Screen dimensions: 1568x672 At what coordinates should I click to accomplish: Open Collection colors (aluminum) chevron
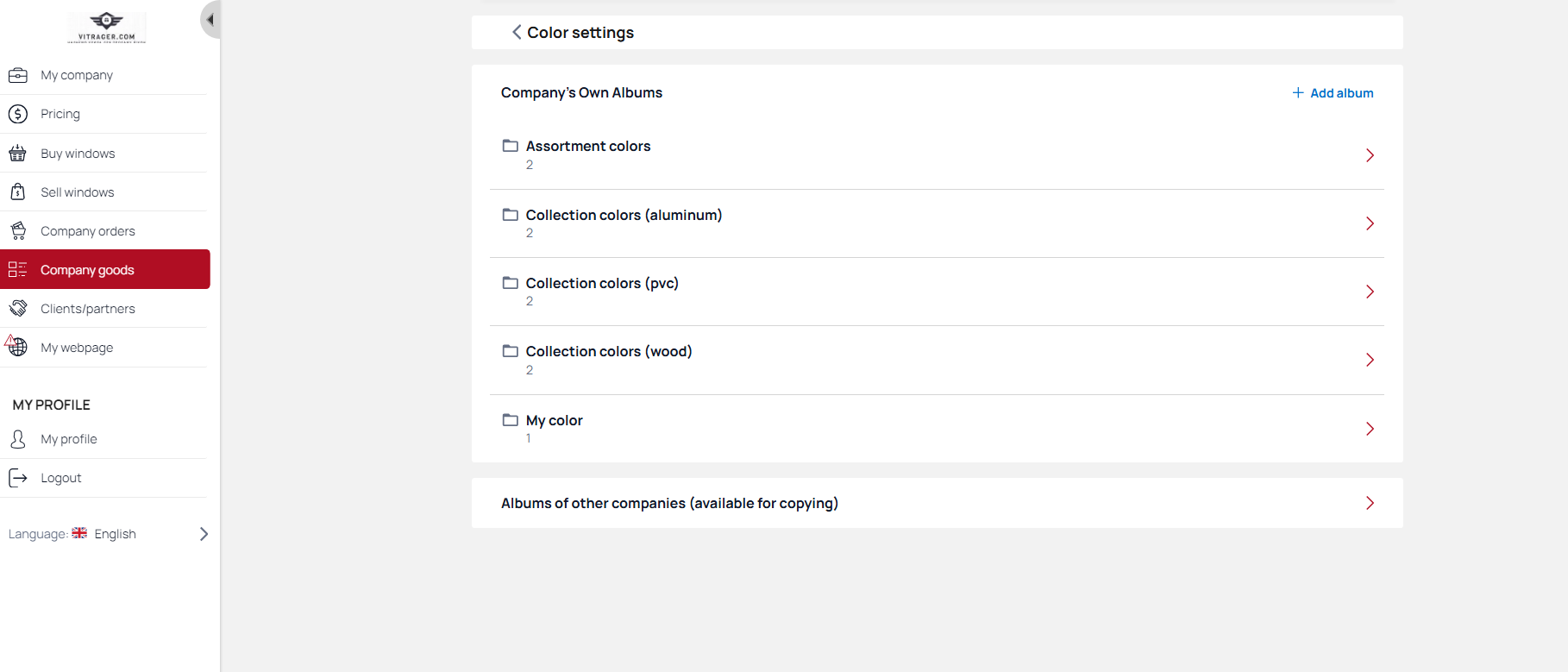point(1370,223)
